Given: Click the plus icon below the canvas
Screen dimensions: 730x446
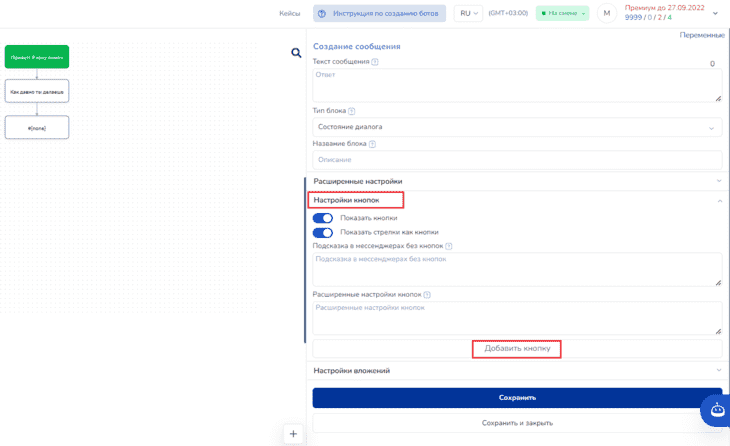Looking at the screenshot, I should (x=293, y=433).
